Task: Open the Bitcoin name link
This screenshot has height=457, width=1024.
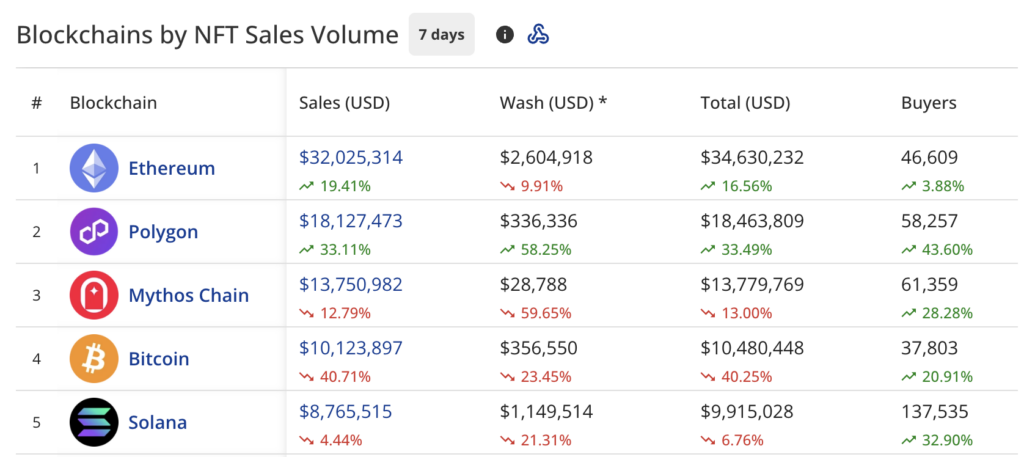Action: point(158,358)
